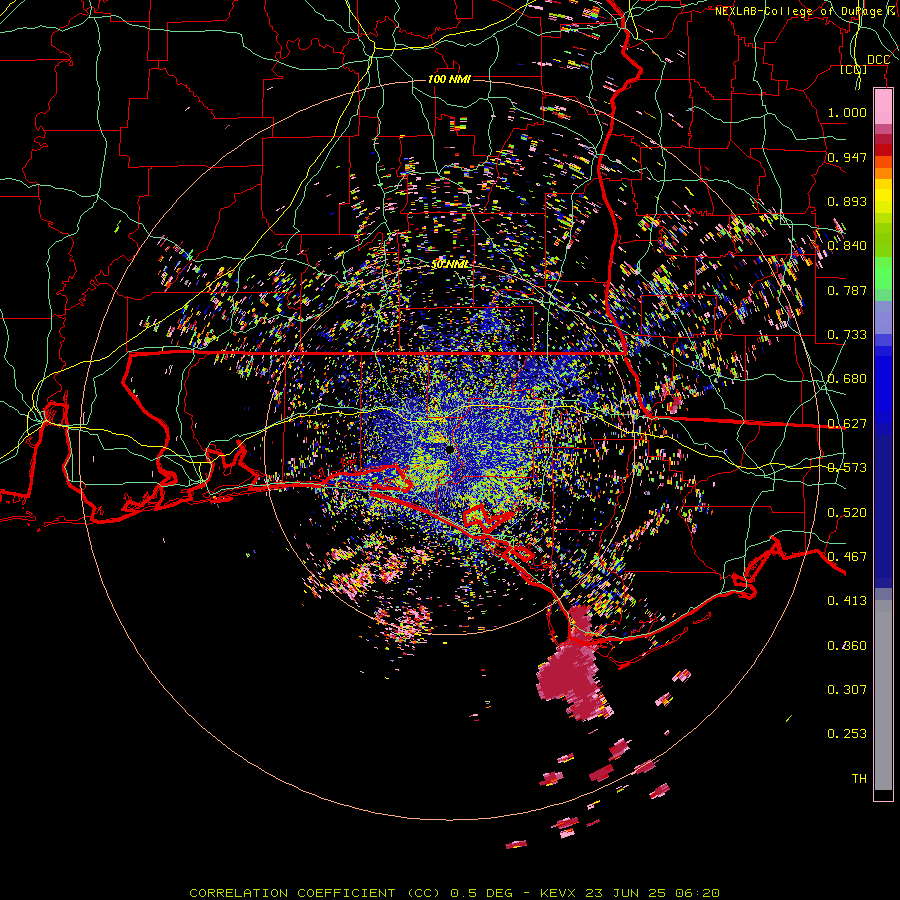Click the [CC] units label above the color bar
Viewport: 900px width, 900px height.
(x=854, y=70)
